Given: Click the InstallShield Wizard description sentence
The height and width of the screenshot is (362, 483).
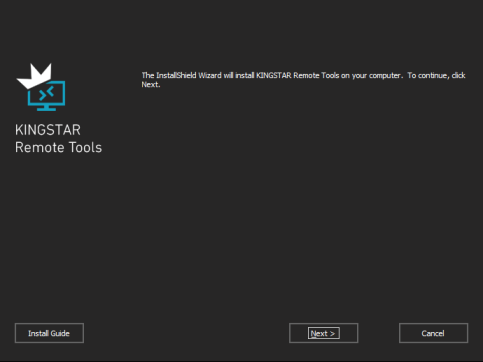Looking at the screenshot, I should [x=303, y=80].
